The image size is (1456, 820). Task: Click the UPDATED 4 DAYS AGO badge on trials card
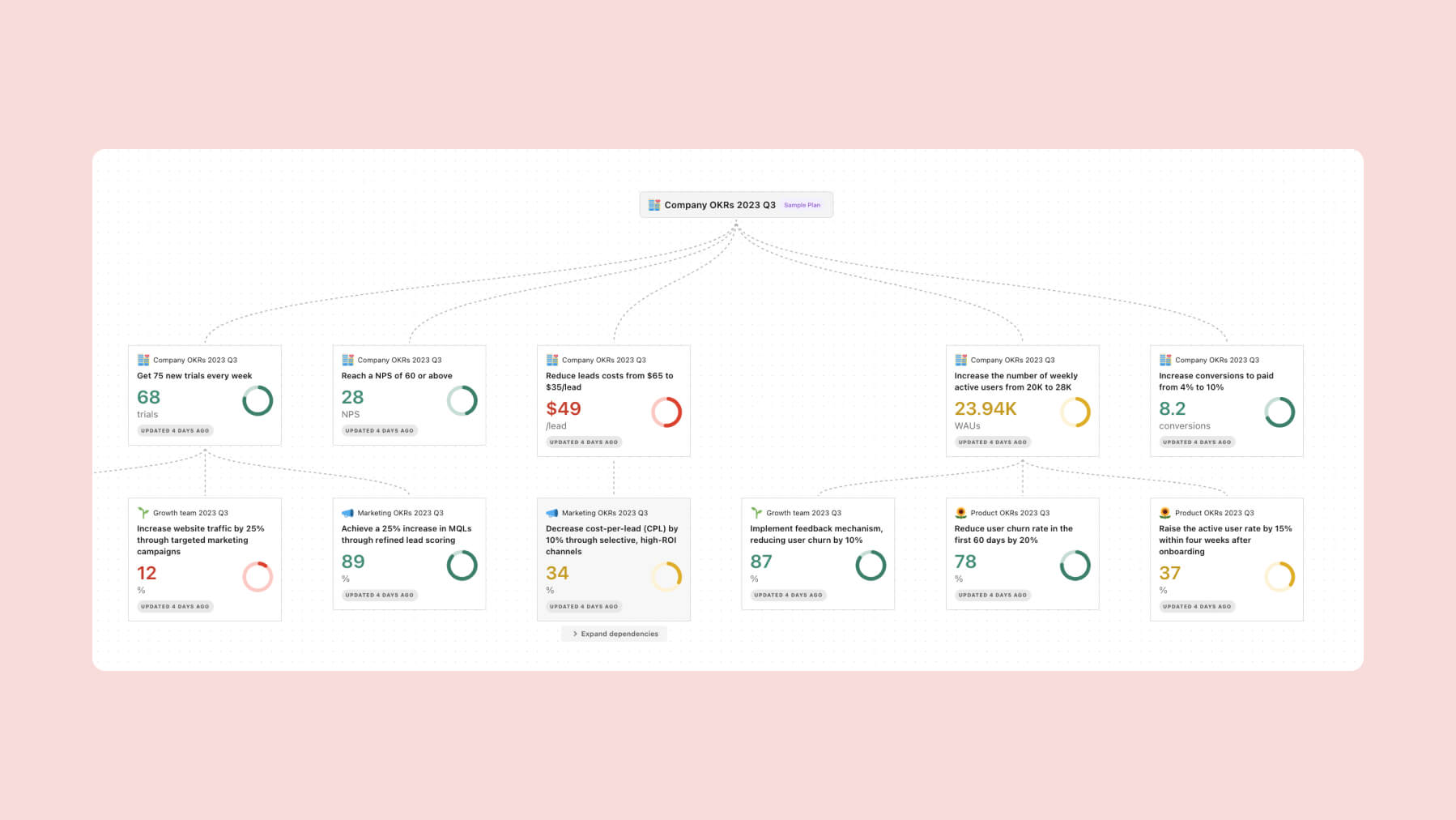pyautogui.click(x=174, y=430)
